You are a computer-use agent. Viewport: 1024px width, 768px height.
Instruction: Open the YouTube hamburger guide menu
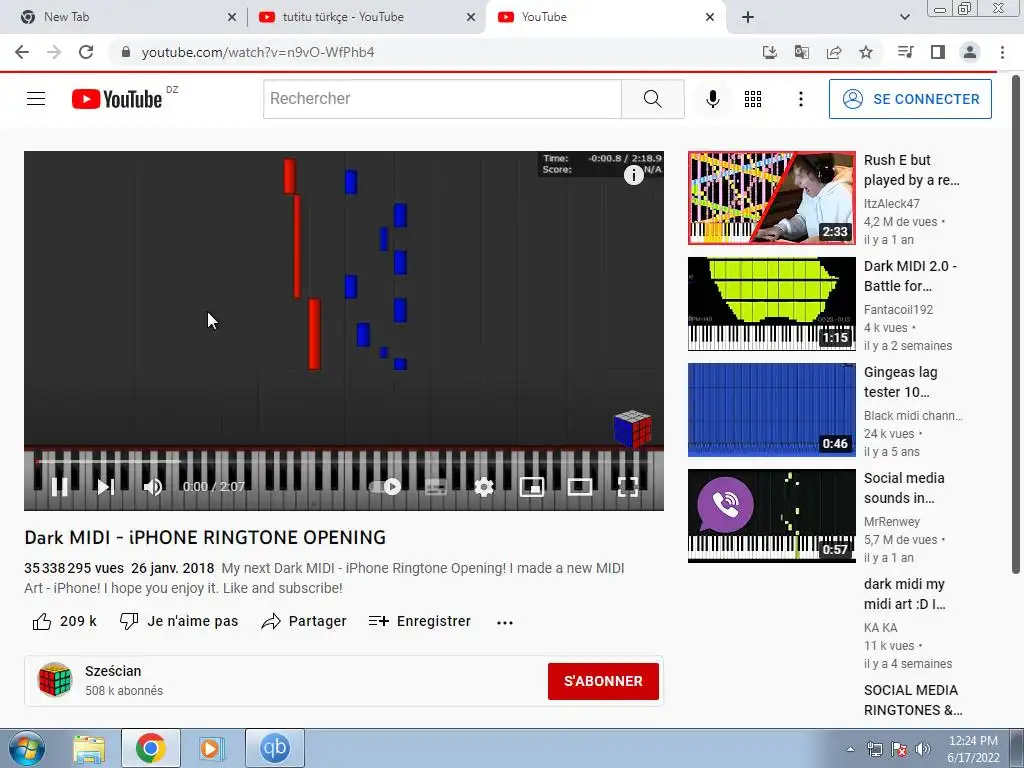click(x=36, y=99)
